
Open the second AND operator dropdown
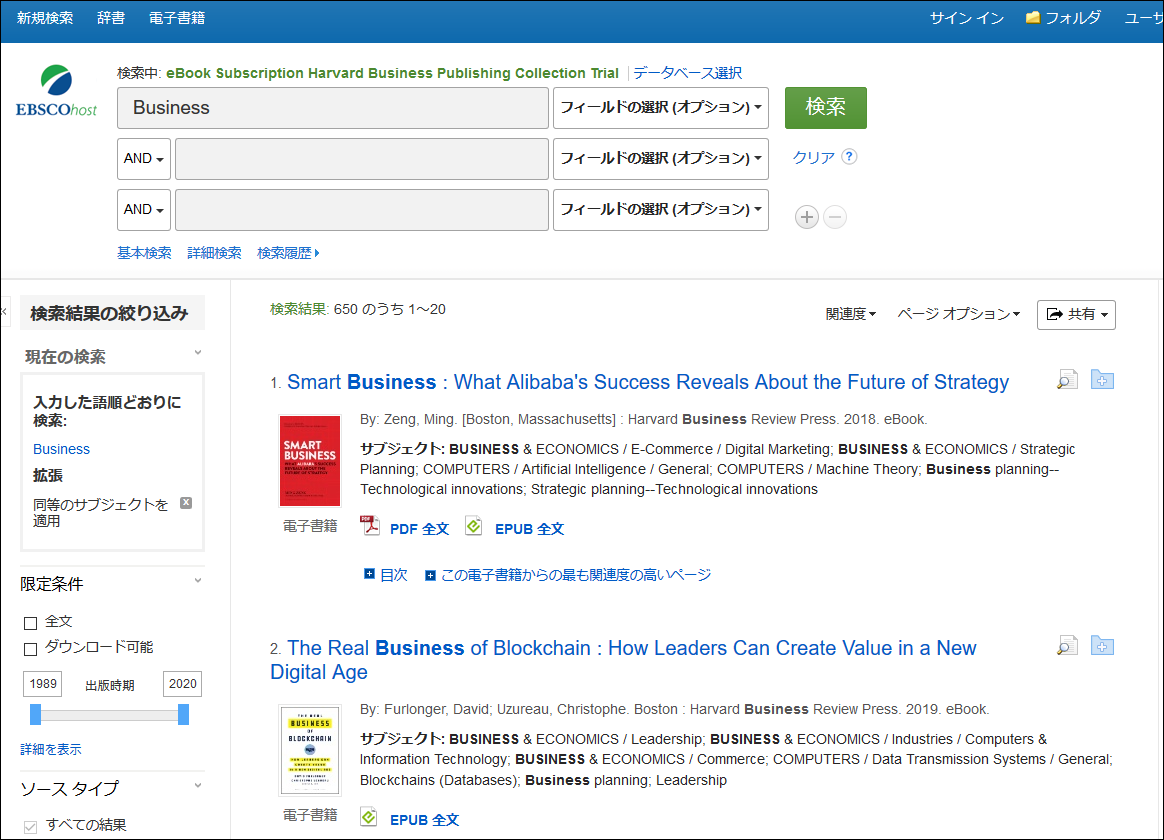point(144,210)
